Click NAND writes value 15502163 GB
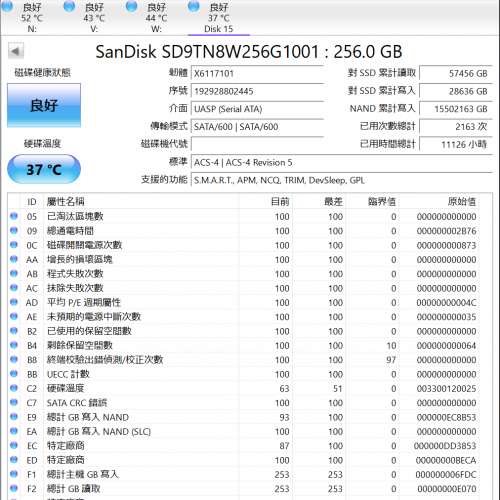This screenshot has width=500, height=500. click(456, 109)
